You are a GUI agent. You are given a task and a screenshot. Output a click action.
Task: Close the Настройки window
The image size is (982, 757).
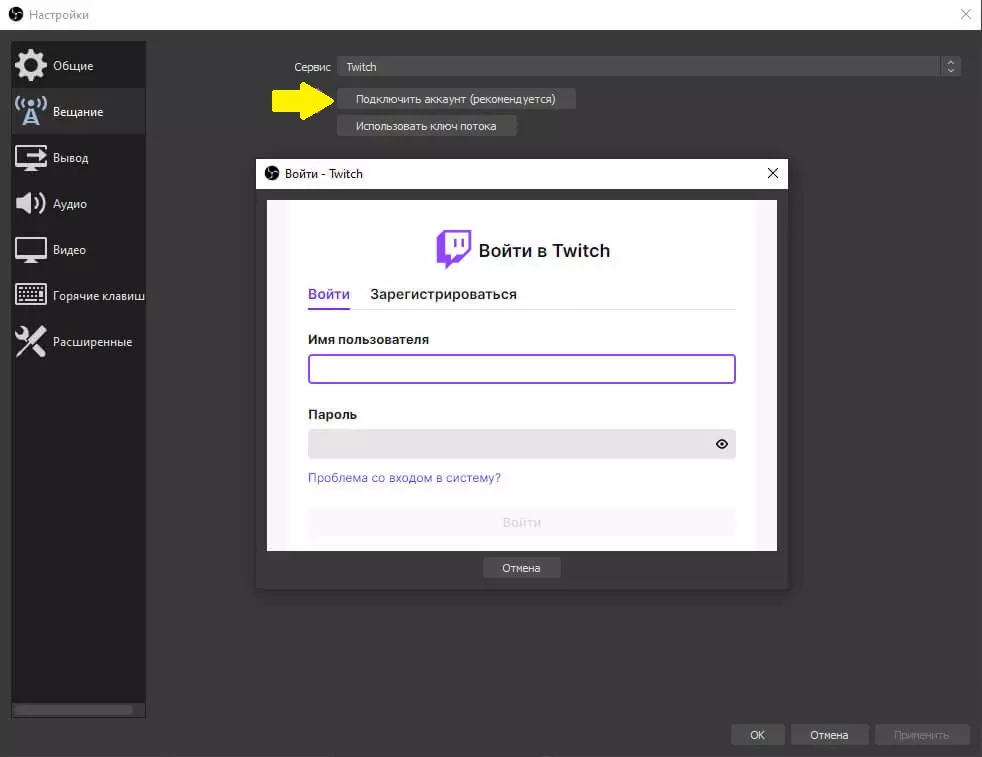tap(966, 14)
